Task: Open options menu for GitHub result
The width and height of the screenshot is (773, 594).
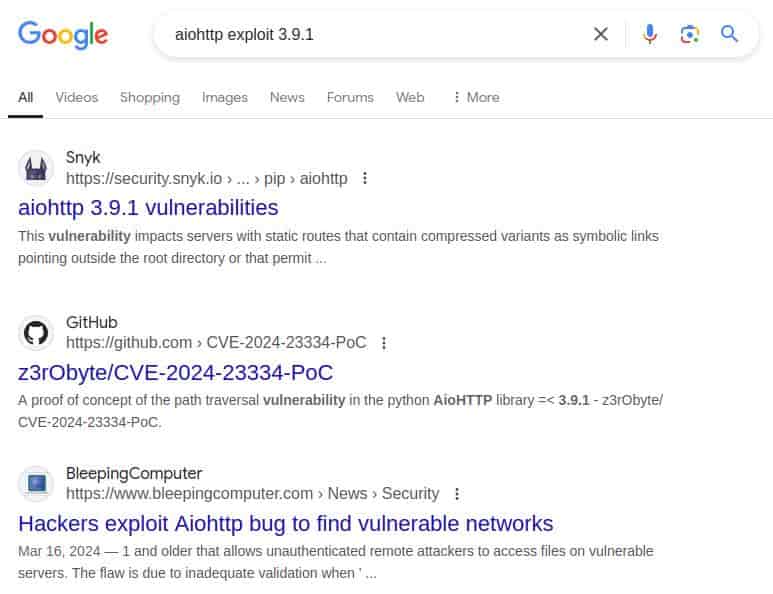Action: [384, 343]
